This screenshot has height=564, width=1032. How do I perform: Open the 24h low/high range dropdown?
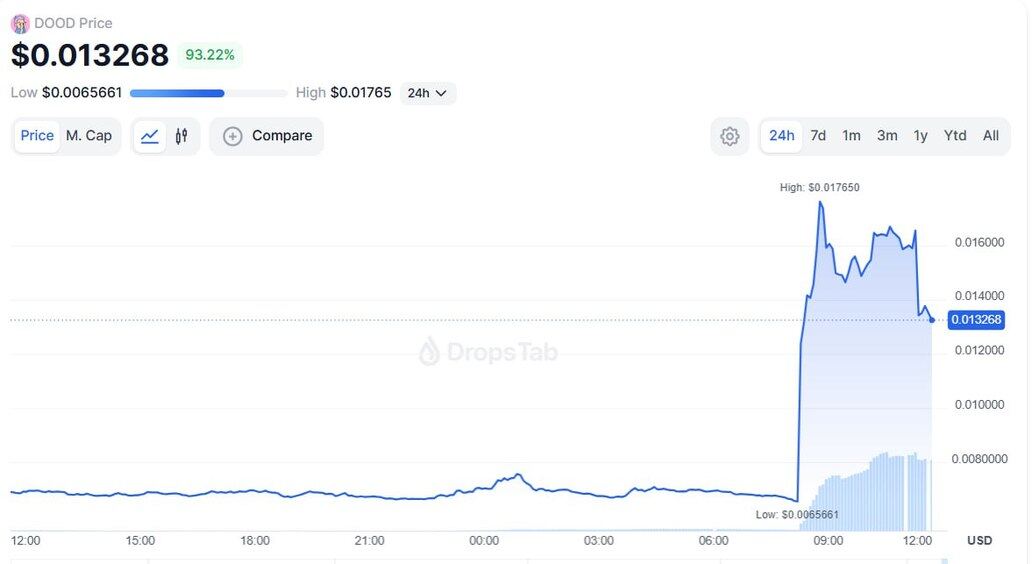tap(428, 93)
